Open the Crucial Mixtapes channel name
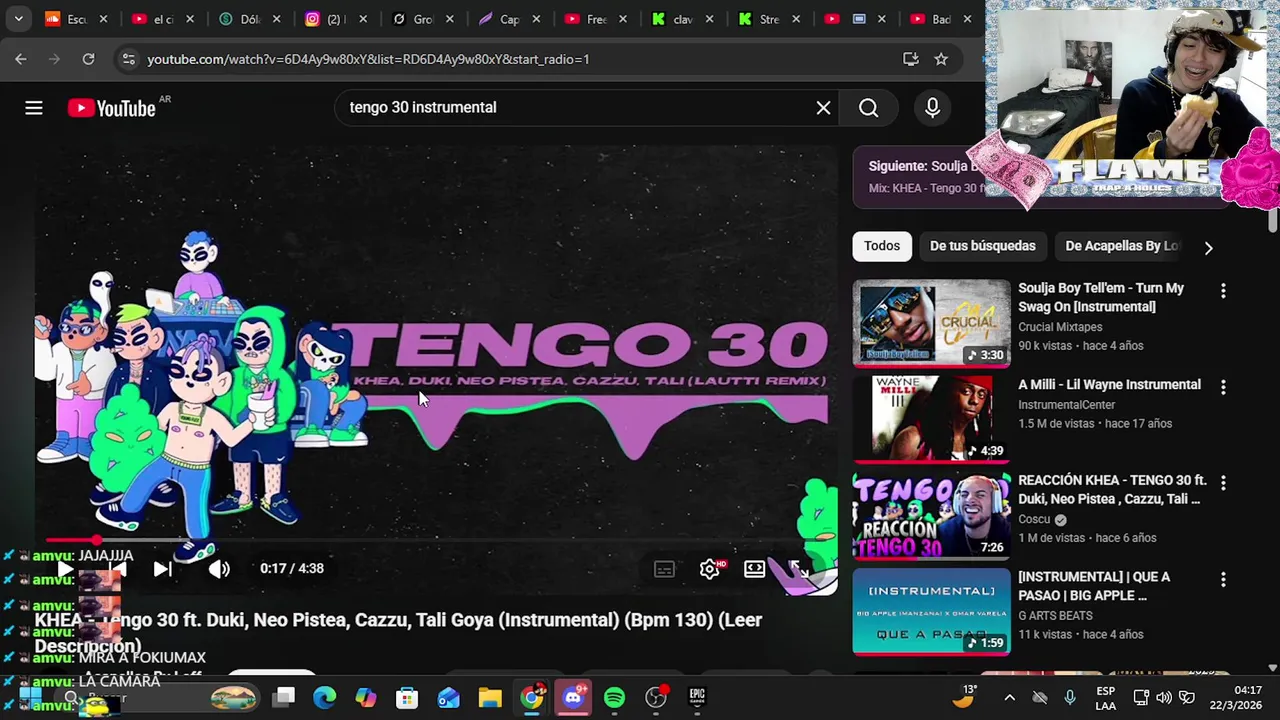The image size is (1280, 720). [x=1060, y=327]
